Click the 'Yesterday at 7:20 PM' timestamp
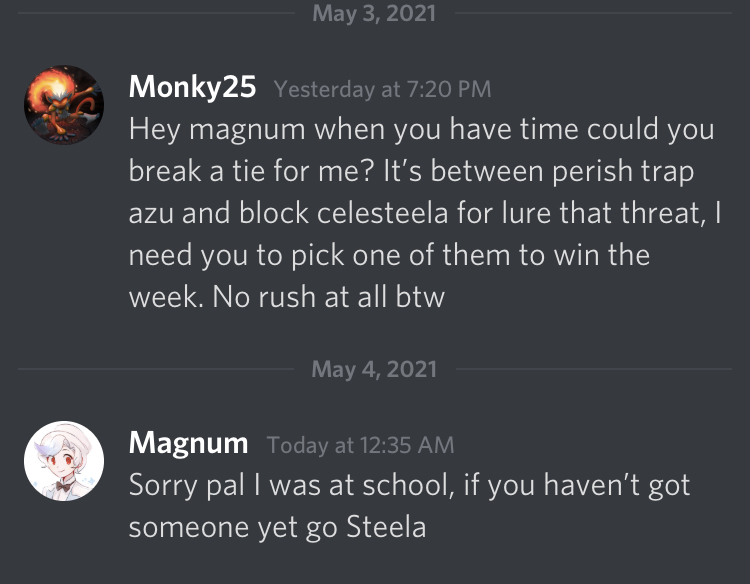The image size is (750, 584). coord(382,89)
